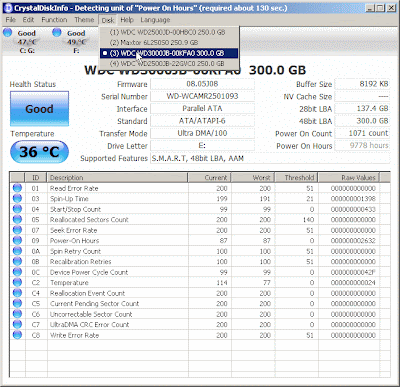This screenshot has width=400, height=387.
Task: Open the File menu
Action: 11,20
